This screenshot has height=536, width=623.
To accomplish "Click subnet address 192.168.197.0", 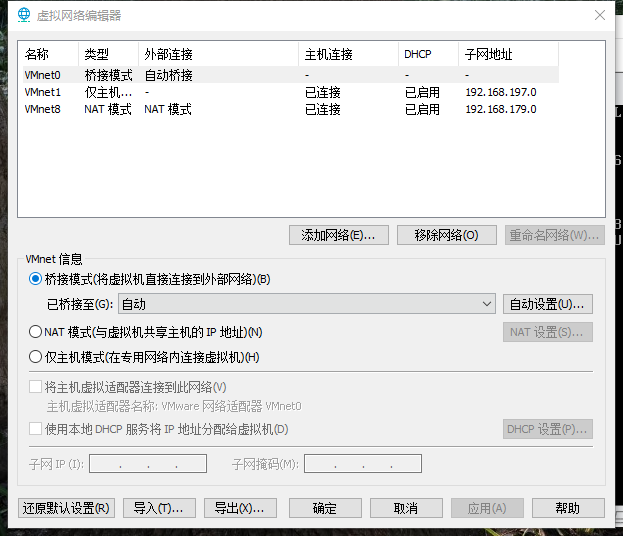I will coord(501,92).
